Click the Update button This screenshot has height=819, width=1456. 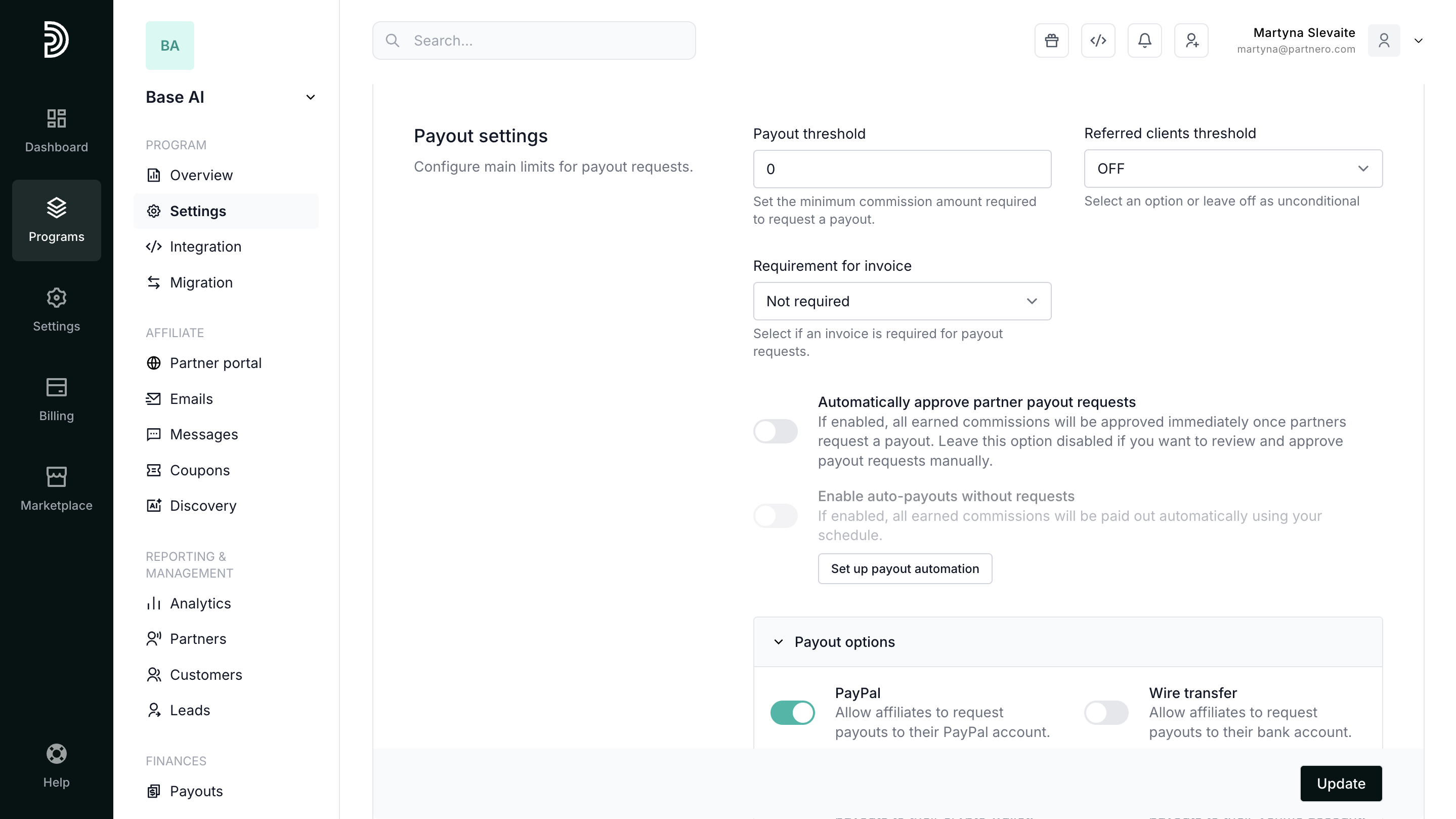pyautogui.click(x=1340, y=784)
